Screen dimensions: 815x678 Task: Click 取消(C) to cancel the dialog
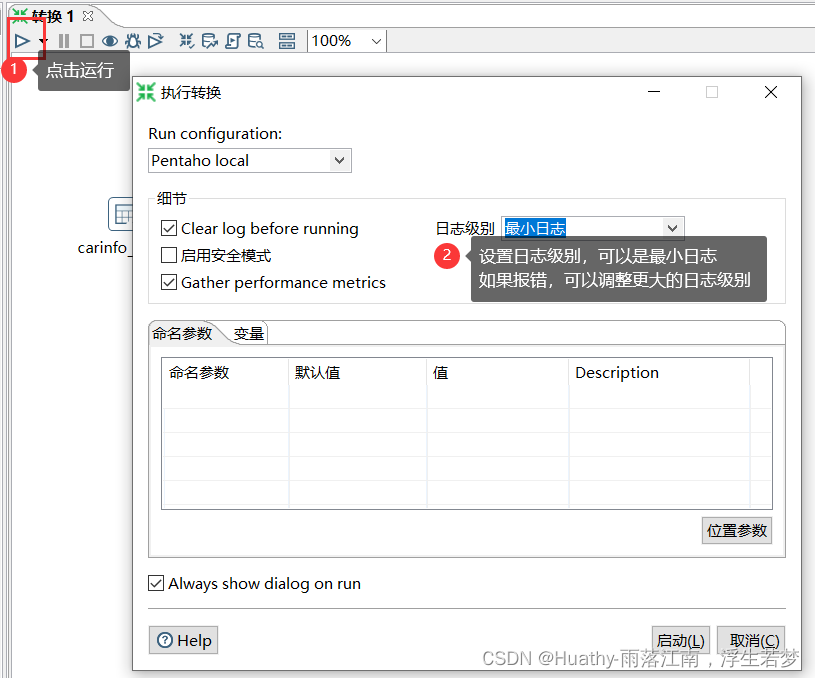pos(751,640)
